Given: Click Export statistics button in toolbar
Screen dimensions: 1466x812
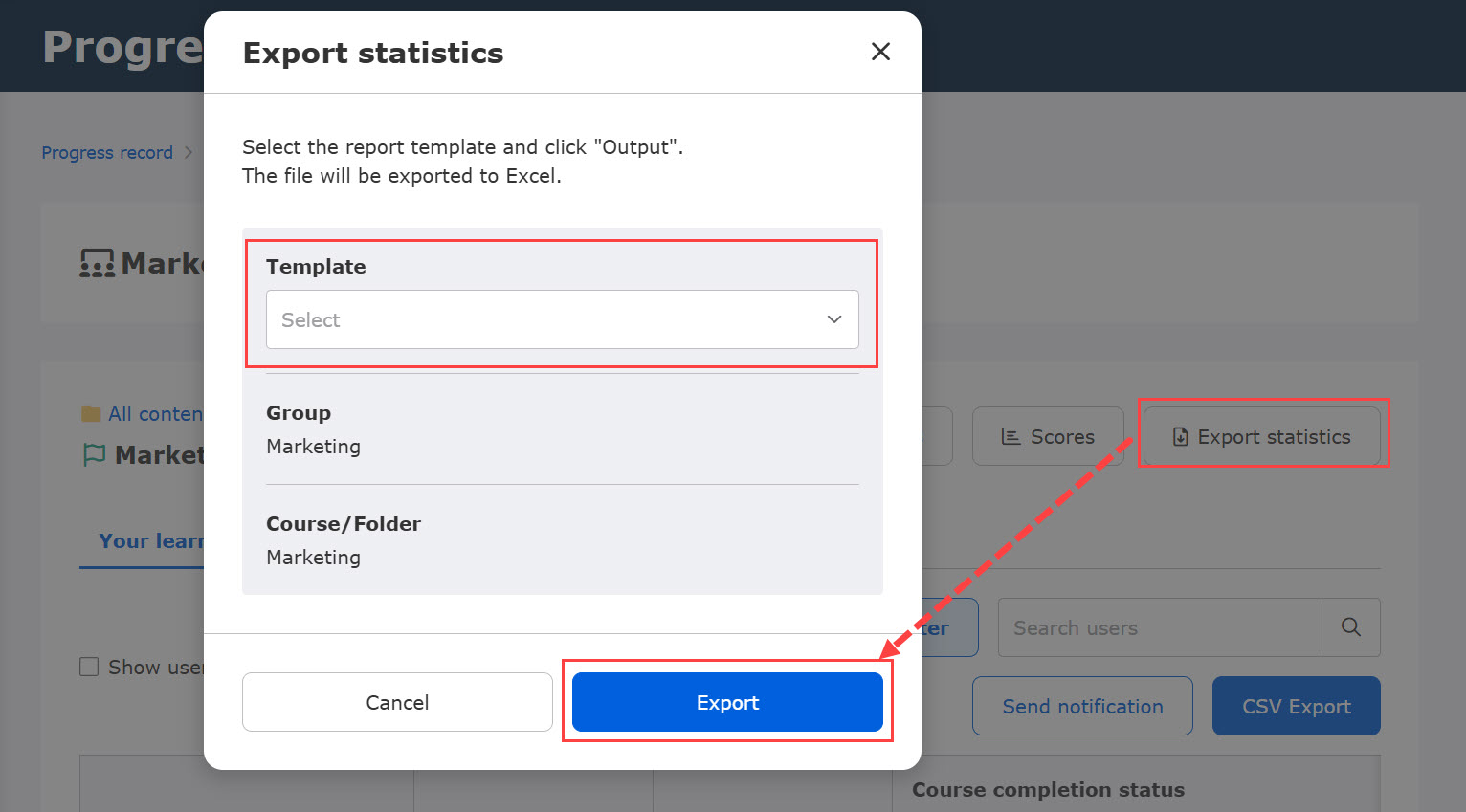Looking at the screenshot, I should point(1262,436).
